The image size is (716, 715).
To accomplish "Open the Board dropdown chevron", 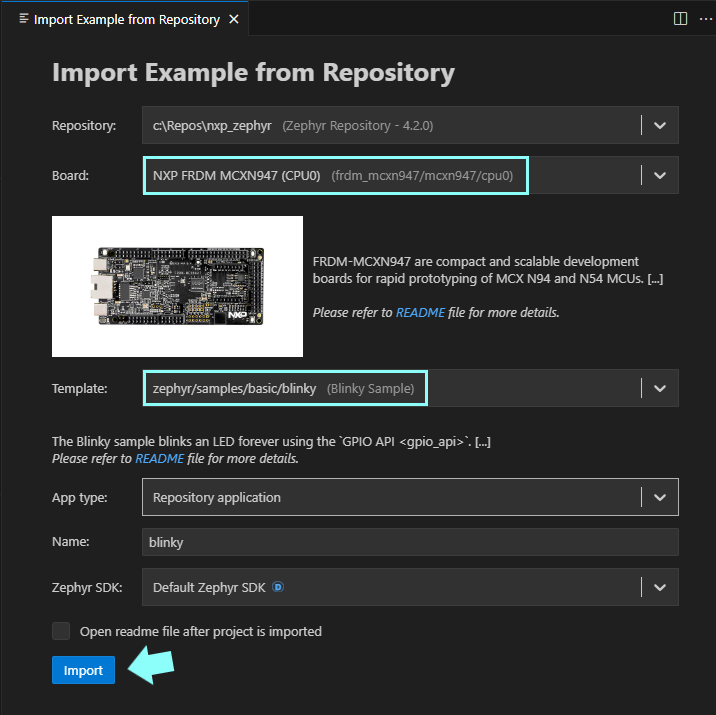I will point(659,175).
